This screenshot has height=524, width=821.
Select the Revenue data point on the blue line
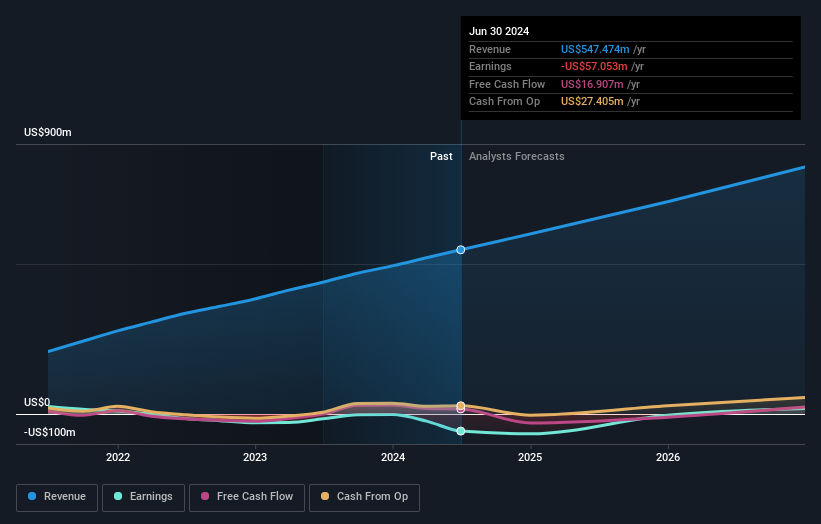pos(461,250)
